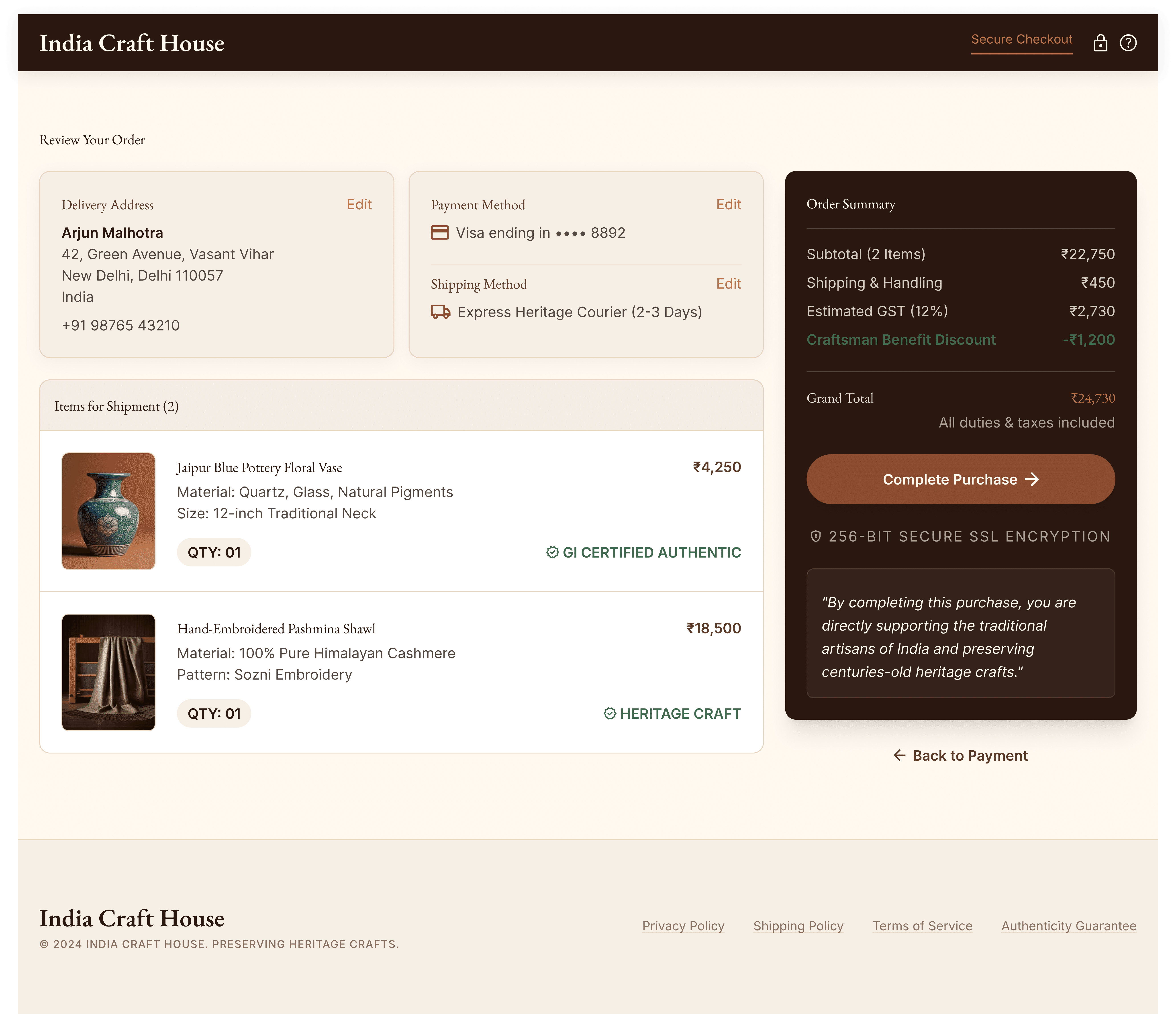Click the ₹22,750 subtotal amount
Screen dimensions: 1176x1014
point(1088,254)
